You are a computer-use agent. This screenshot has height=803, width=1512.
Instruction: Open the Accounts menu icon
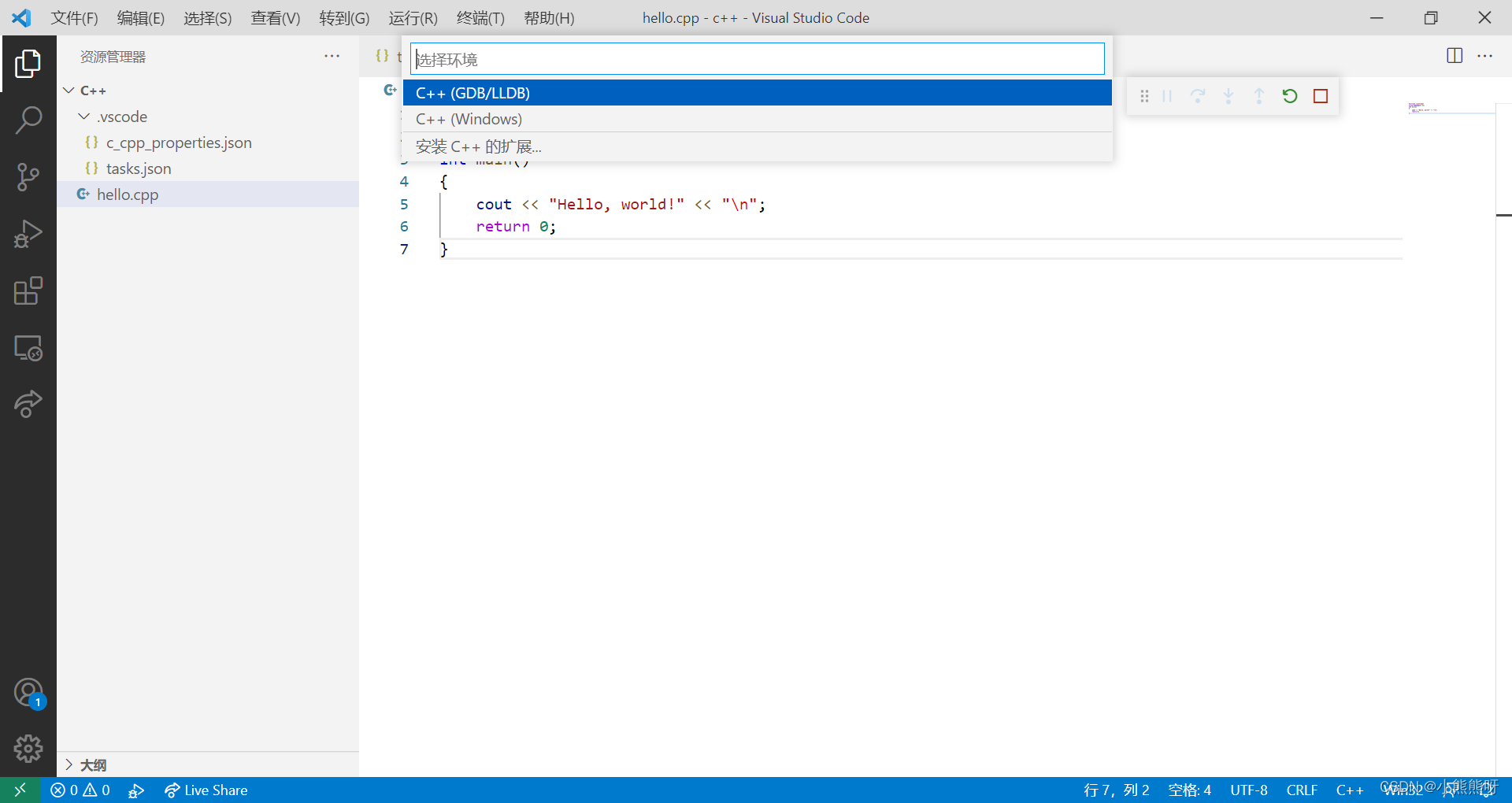pyautogui.click(x=28, y=693)
